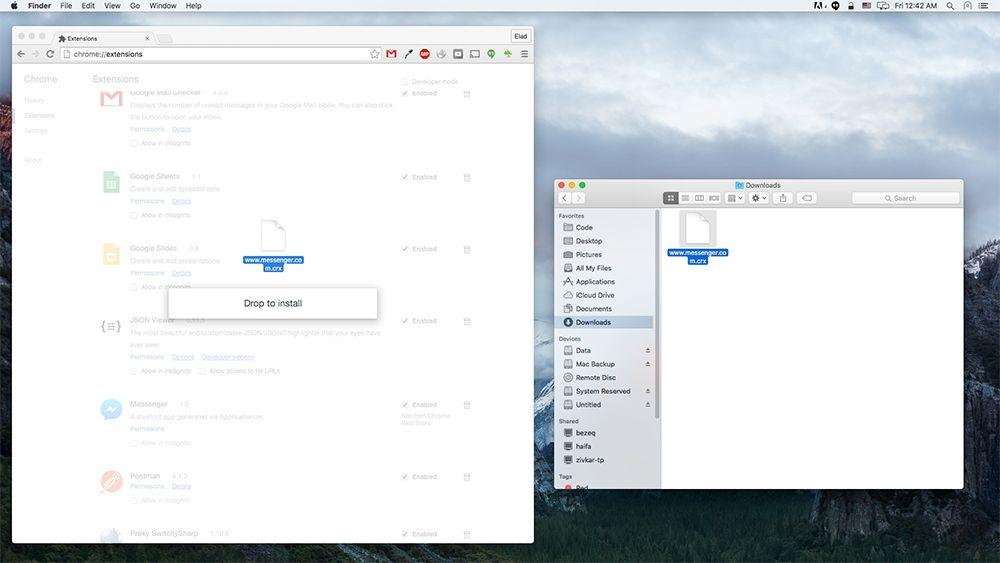Reload the Extensions page in Chrome
1000x563 pixels.
(x=50, y=54)
